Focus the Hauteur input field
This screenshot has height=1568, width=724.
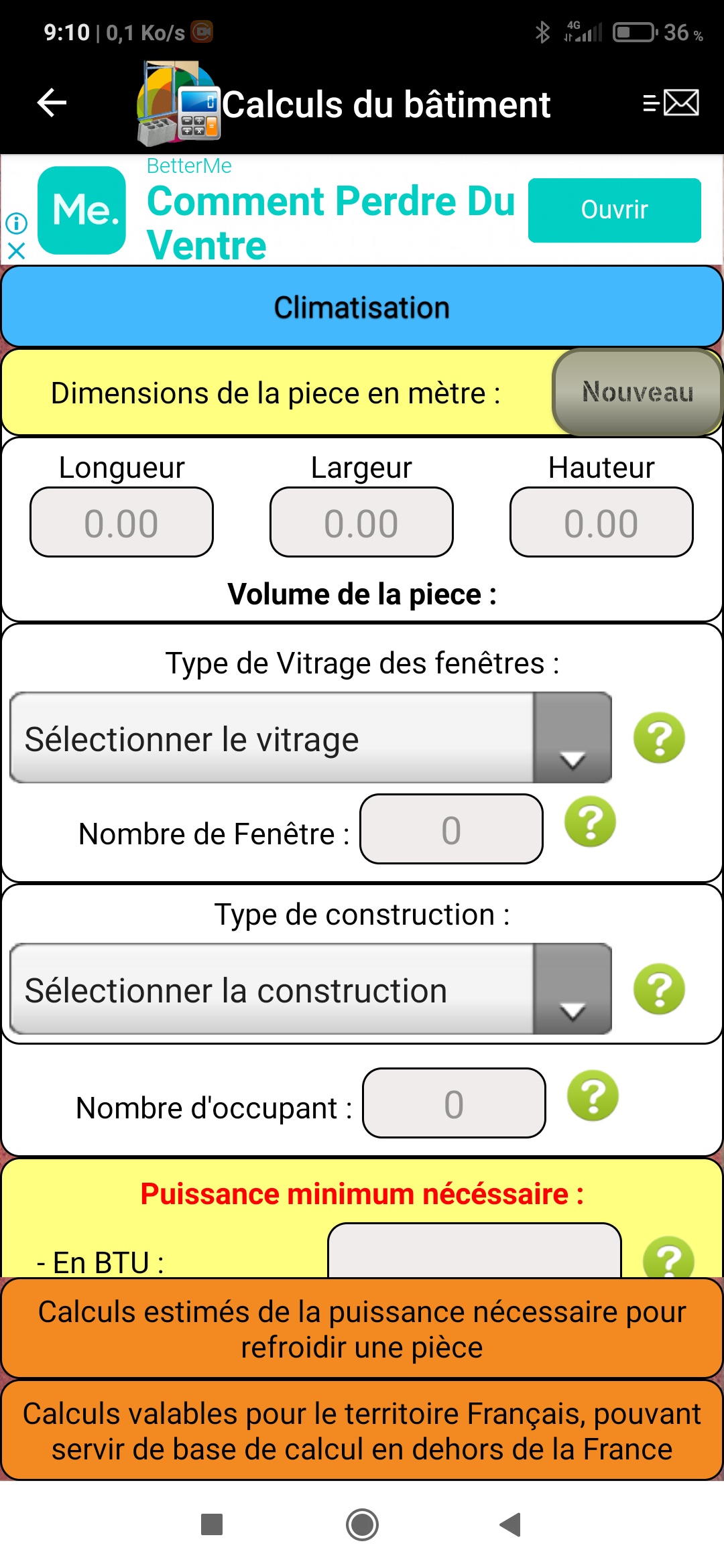(601, 523)
